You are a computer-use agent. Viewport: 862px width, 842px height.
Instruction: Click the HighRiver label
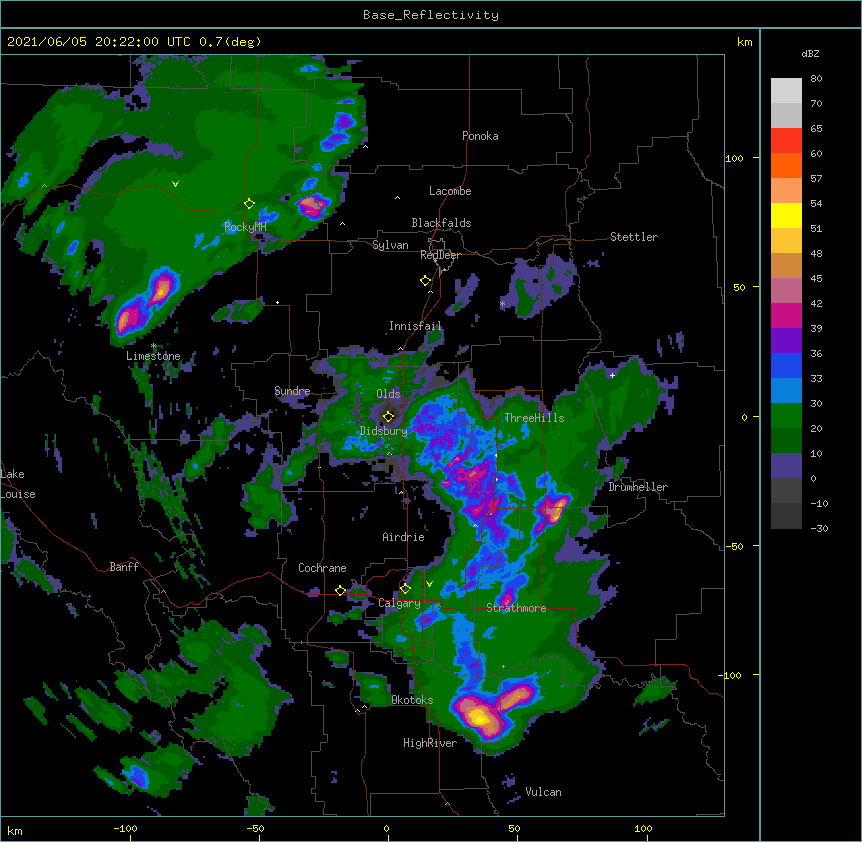click(x=430, y=743)
